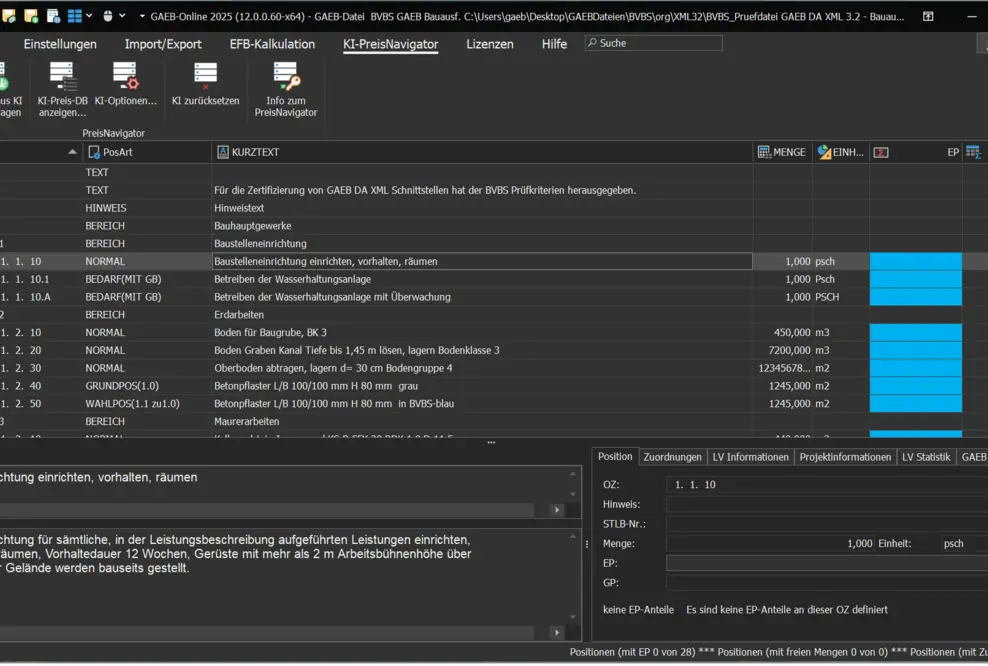The height and width of the screenshot is (666, 988).
Task: Click the mouse mode icon in title bar
Action: (108, 16)
